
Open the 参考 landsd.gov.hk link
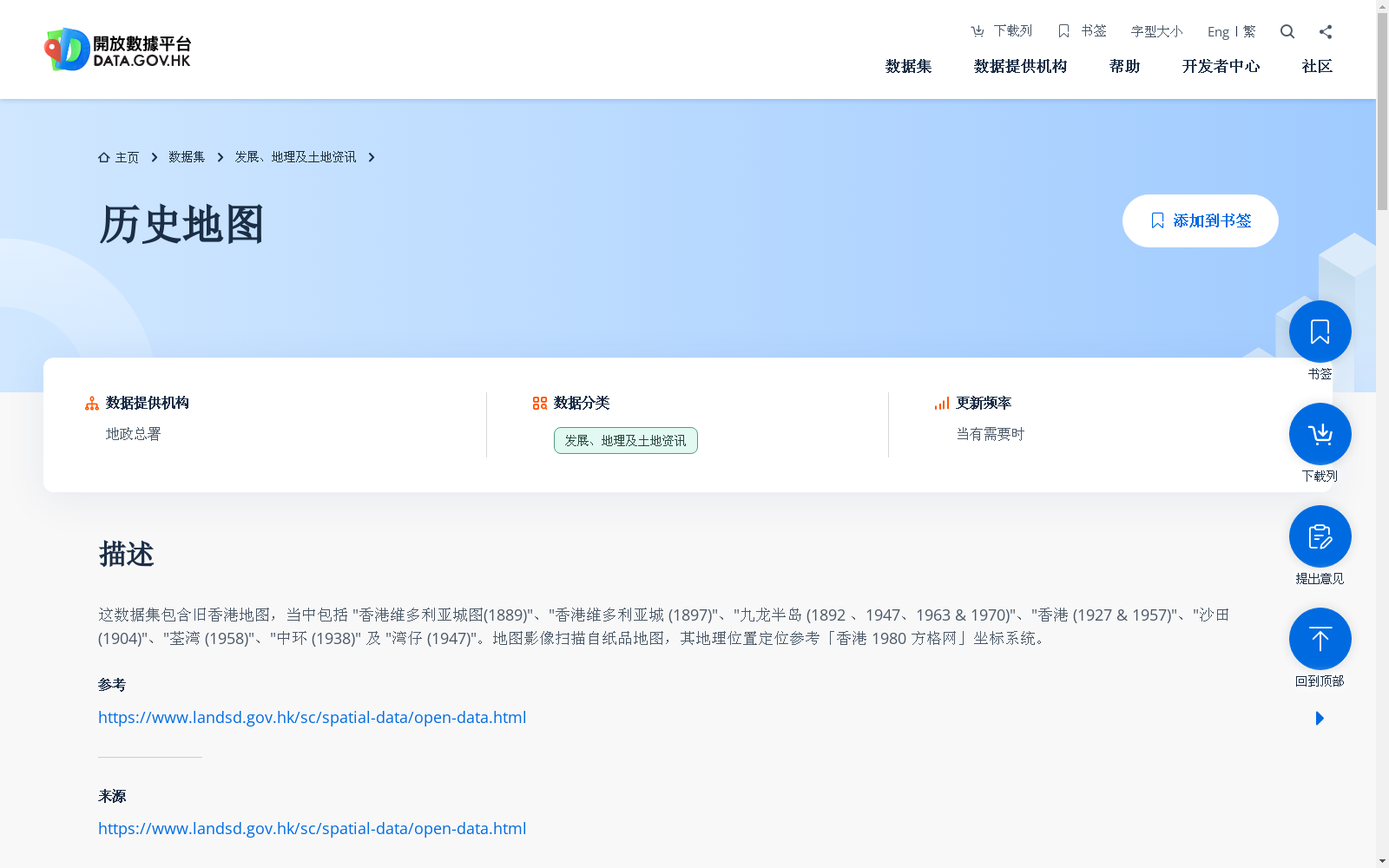click(312, 717)
